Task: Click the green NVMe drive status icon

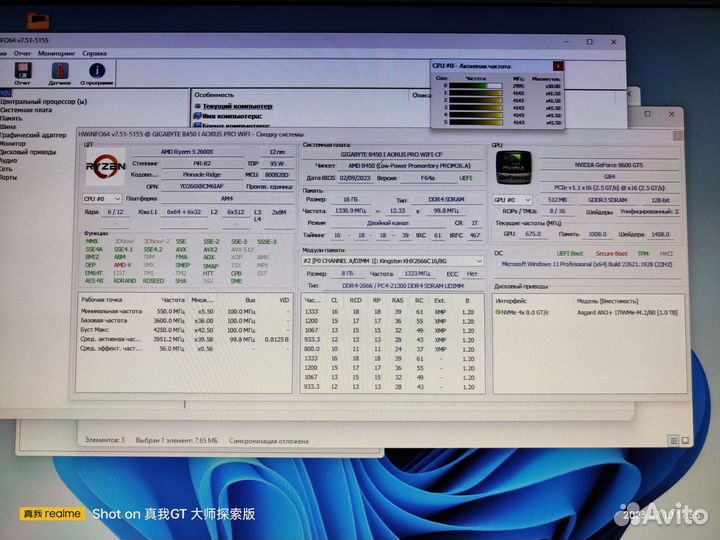Action: pos(498,312)
